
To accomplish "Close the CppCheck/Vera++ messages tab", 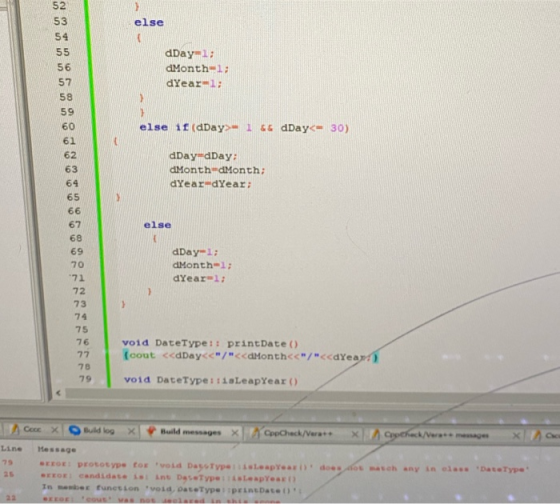I will coord(516,435).
